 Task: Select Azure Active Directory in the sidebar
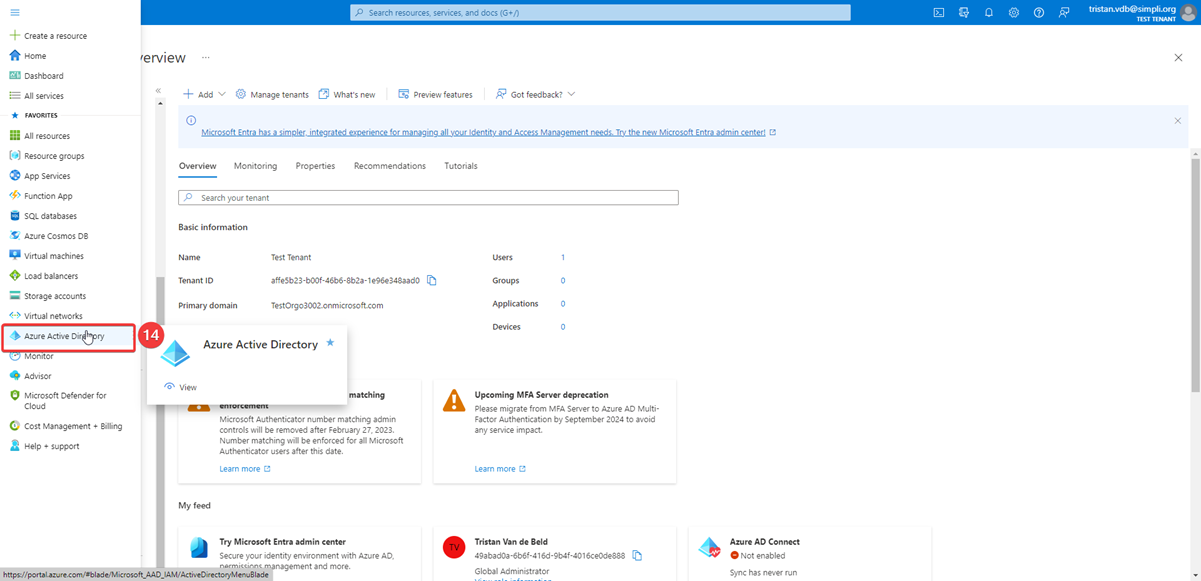tap(65, 336)
